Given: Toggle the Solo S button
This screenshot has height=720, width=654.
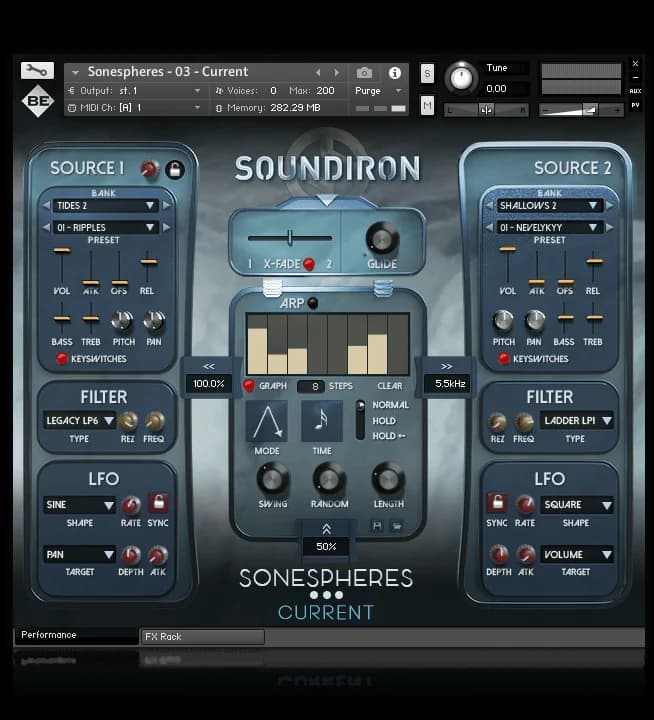Looking at the screenshot, I should click(x=428, y=73).
